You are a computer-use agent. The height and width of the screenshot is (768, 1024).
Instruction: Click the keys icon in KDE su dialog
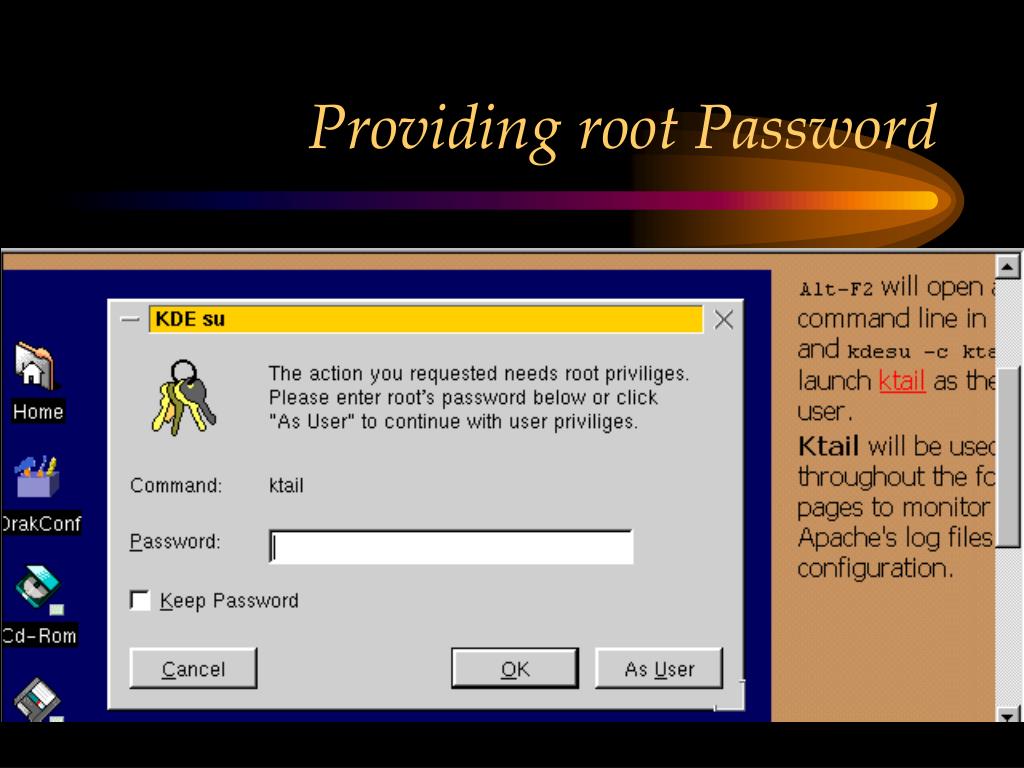point(184,397)
